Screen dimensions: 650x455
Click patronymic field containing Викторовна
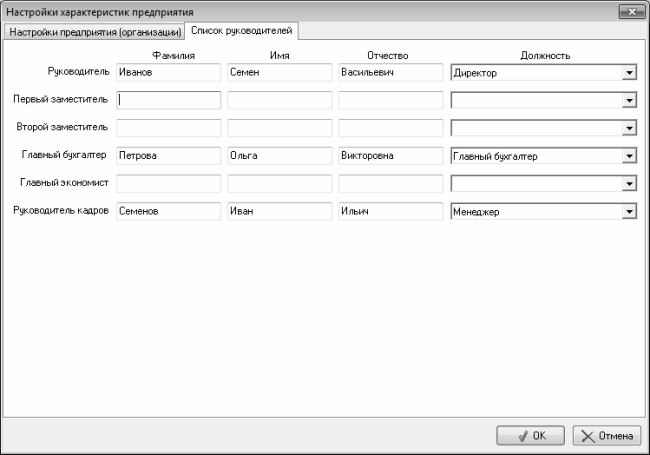point(390,156)
